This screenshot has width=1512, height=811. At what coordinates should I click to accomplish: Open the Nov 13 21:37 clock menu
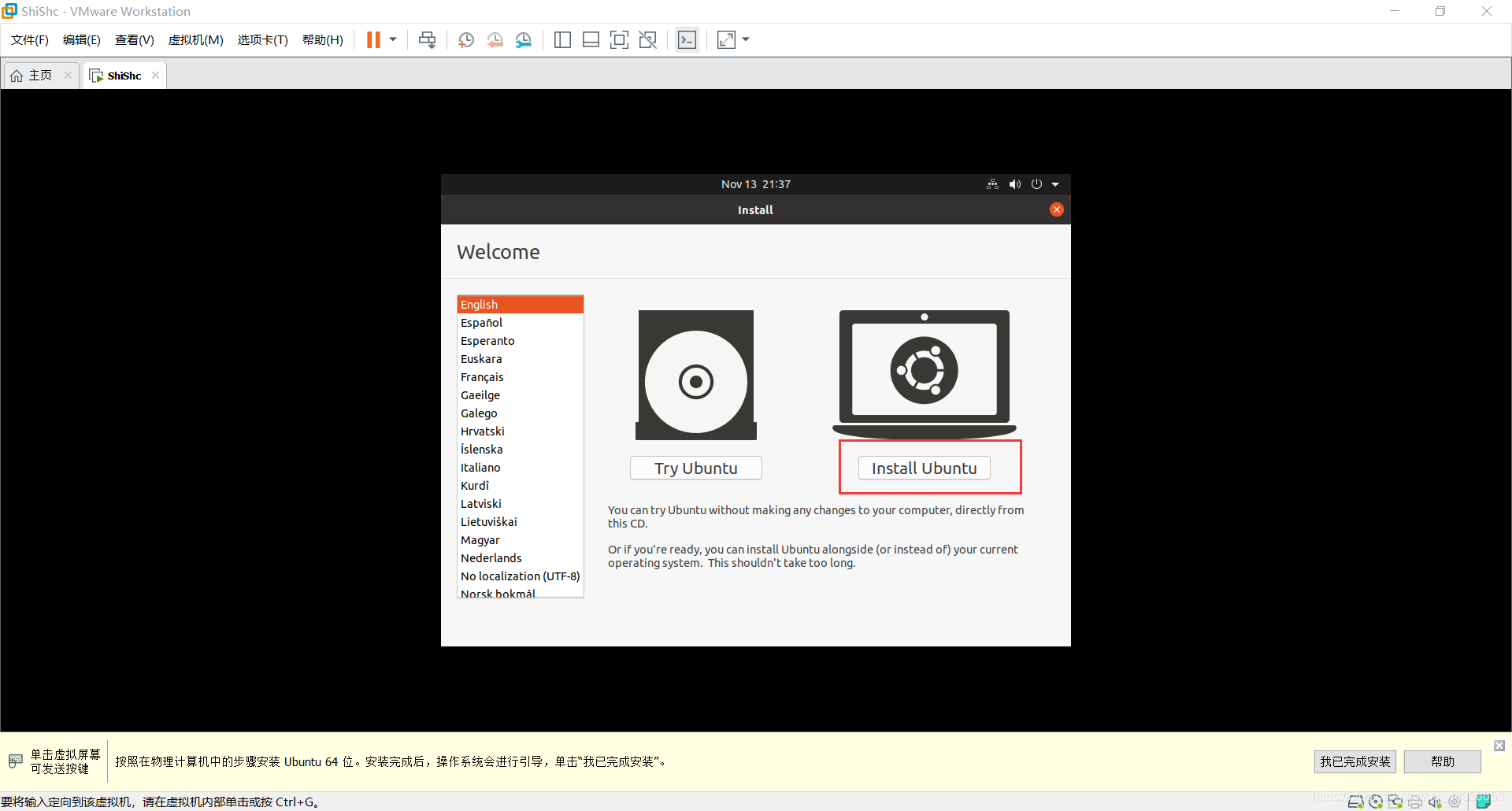point(756,184)
